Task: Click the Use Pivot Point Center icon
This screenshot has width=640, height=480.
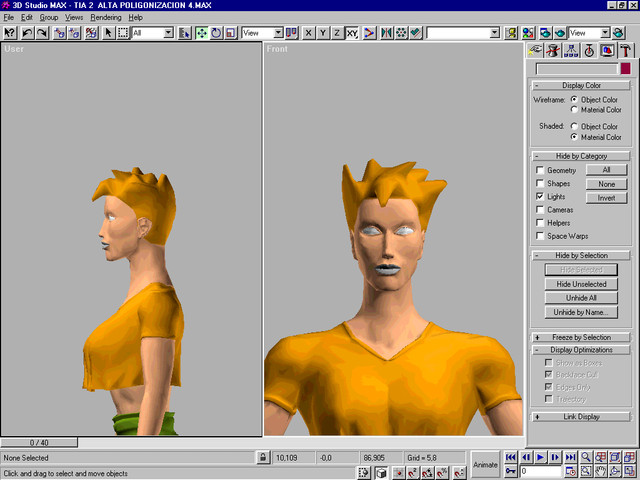Action: tap(291, 33)
